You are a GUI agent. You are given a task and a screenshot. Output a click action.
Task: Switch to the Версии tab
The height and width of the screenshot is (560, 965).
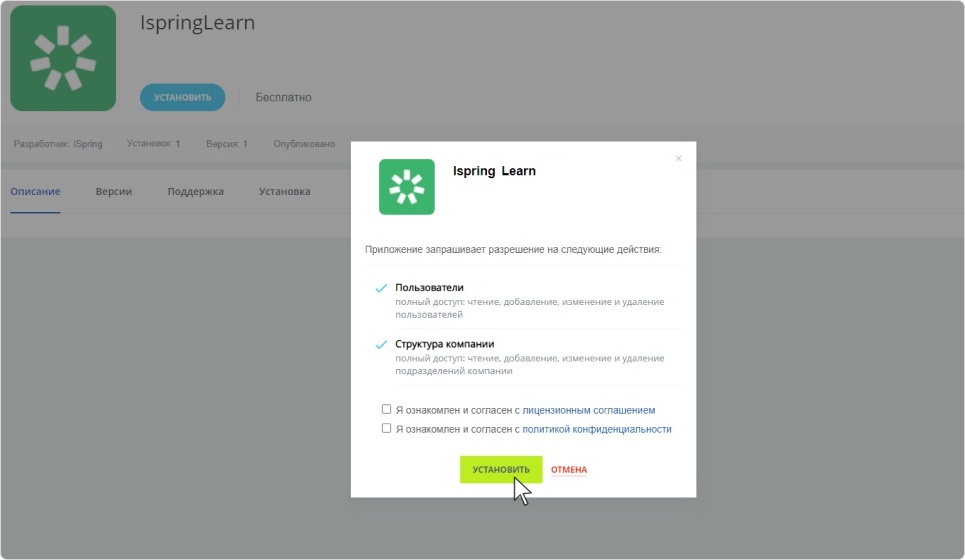pyautogui.click(x=114, y=191)
